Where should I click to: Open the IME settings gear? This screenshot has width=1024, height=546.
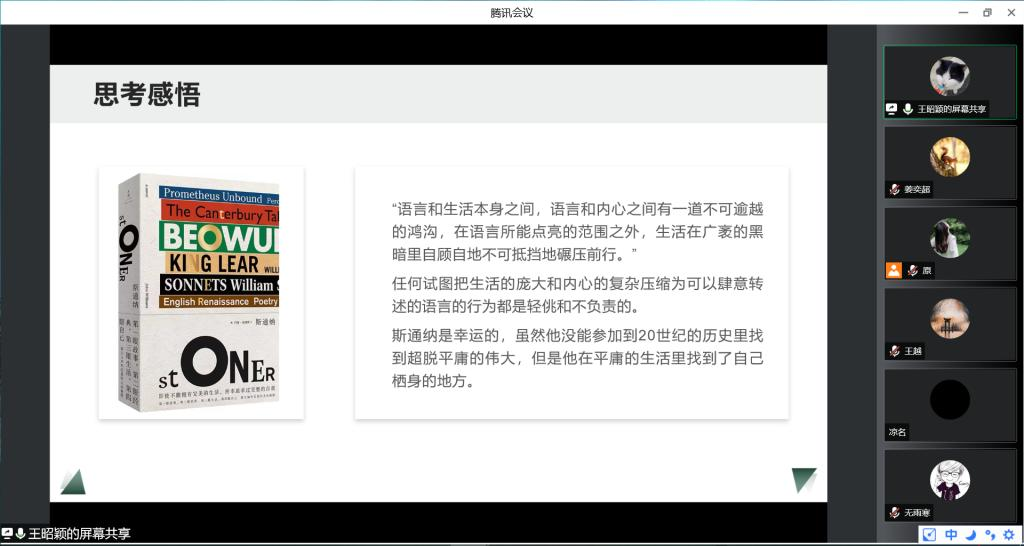tap(1009, 534)
